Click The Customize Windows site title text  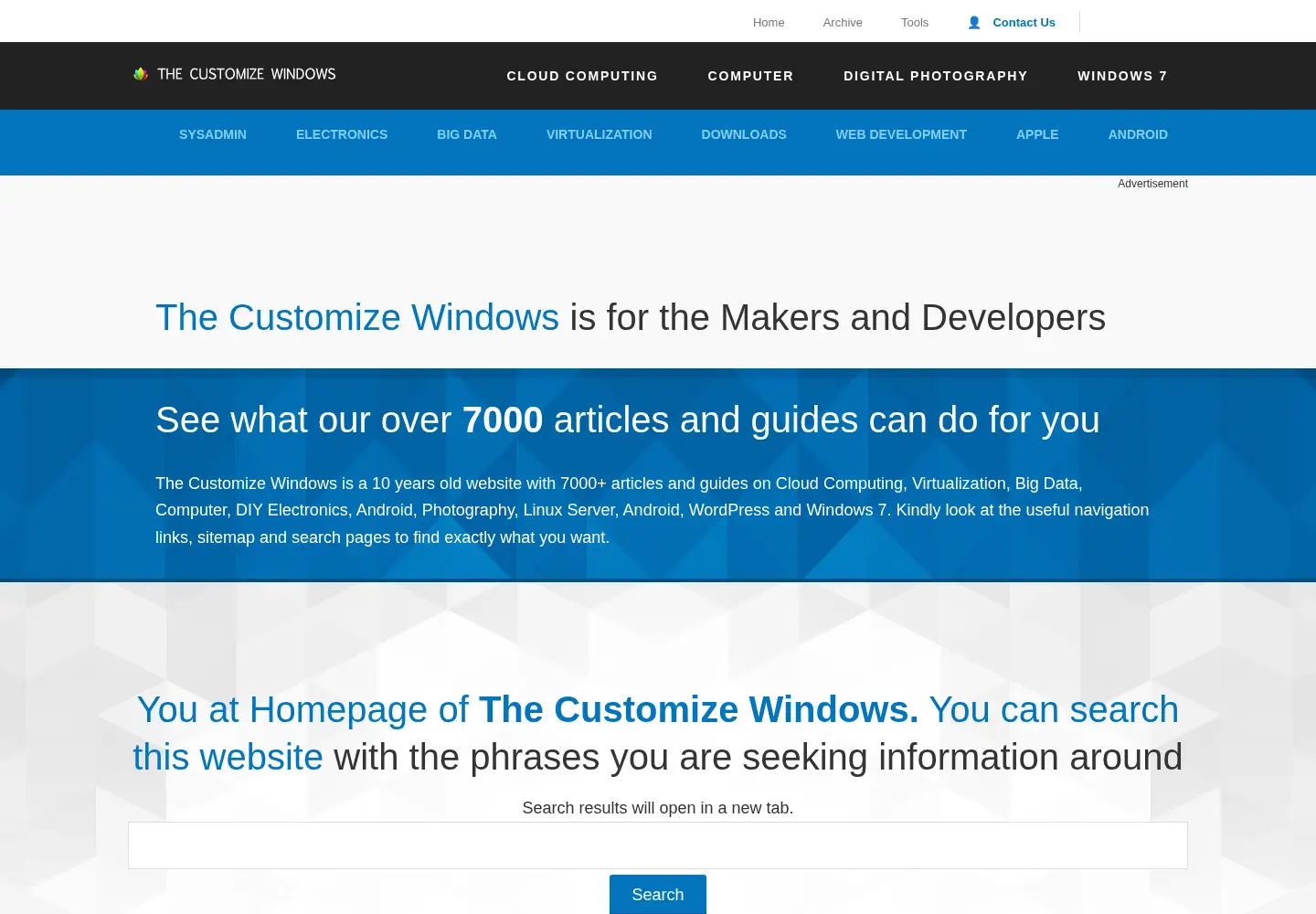(247, 74)
